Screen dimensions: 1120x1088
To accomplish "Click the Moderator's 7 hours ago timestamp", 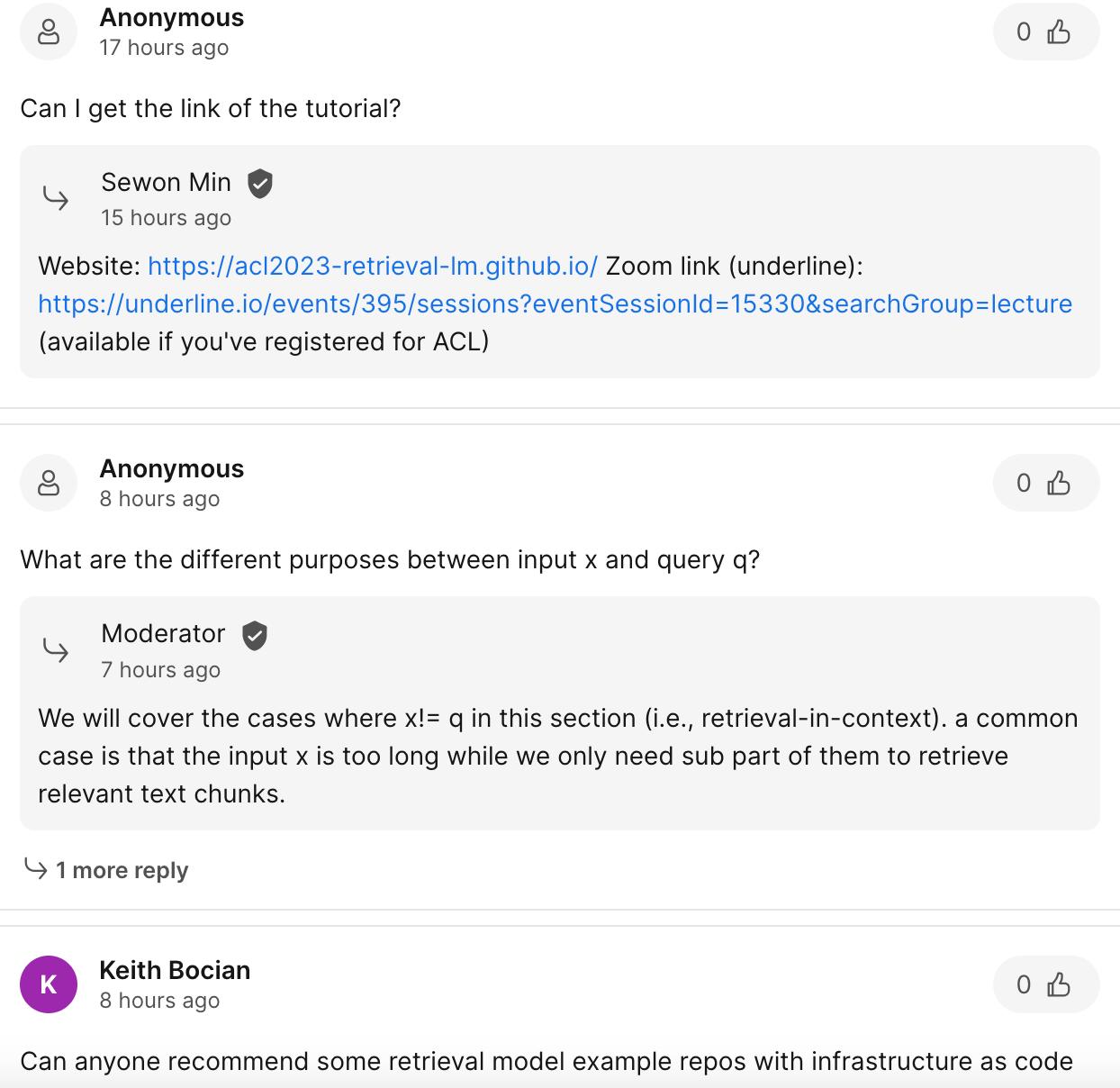I will tap(160, 670).
